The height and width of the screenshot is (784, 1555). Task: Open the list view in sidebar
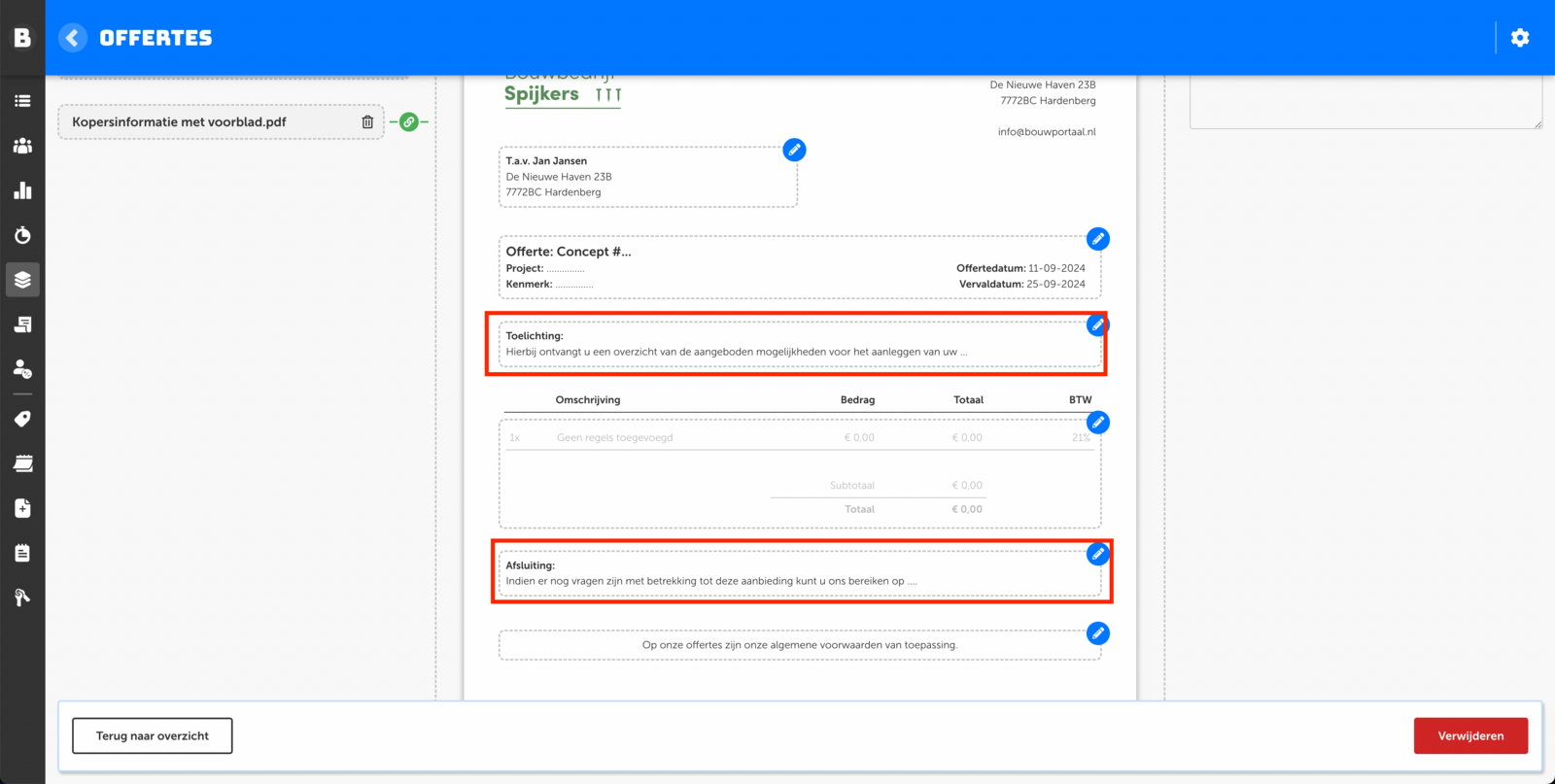tap(22, 101)
